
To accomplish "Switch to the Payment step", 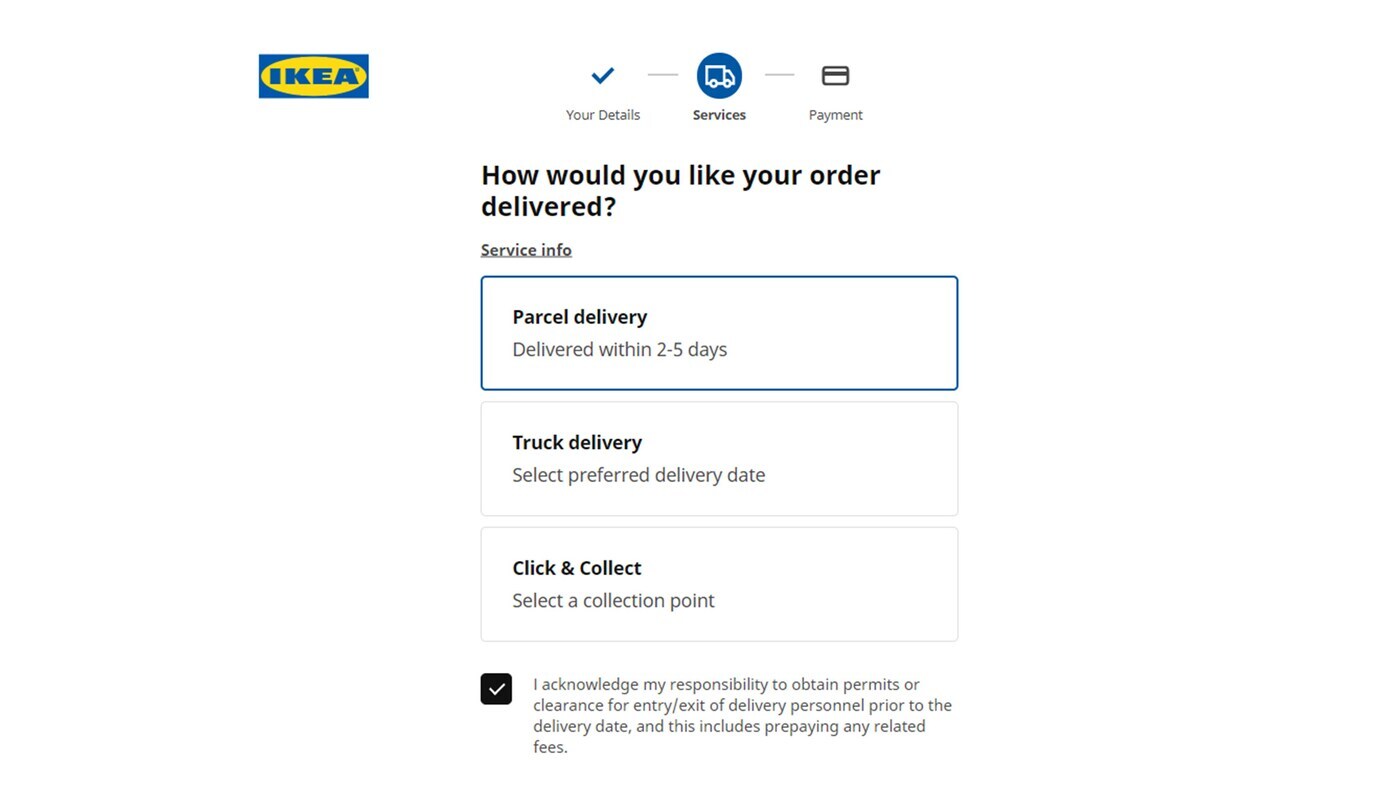I will pos(835,114).
